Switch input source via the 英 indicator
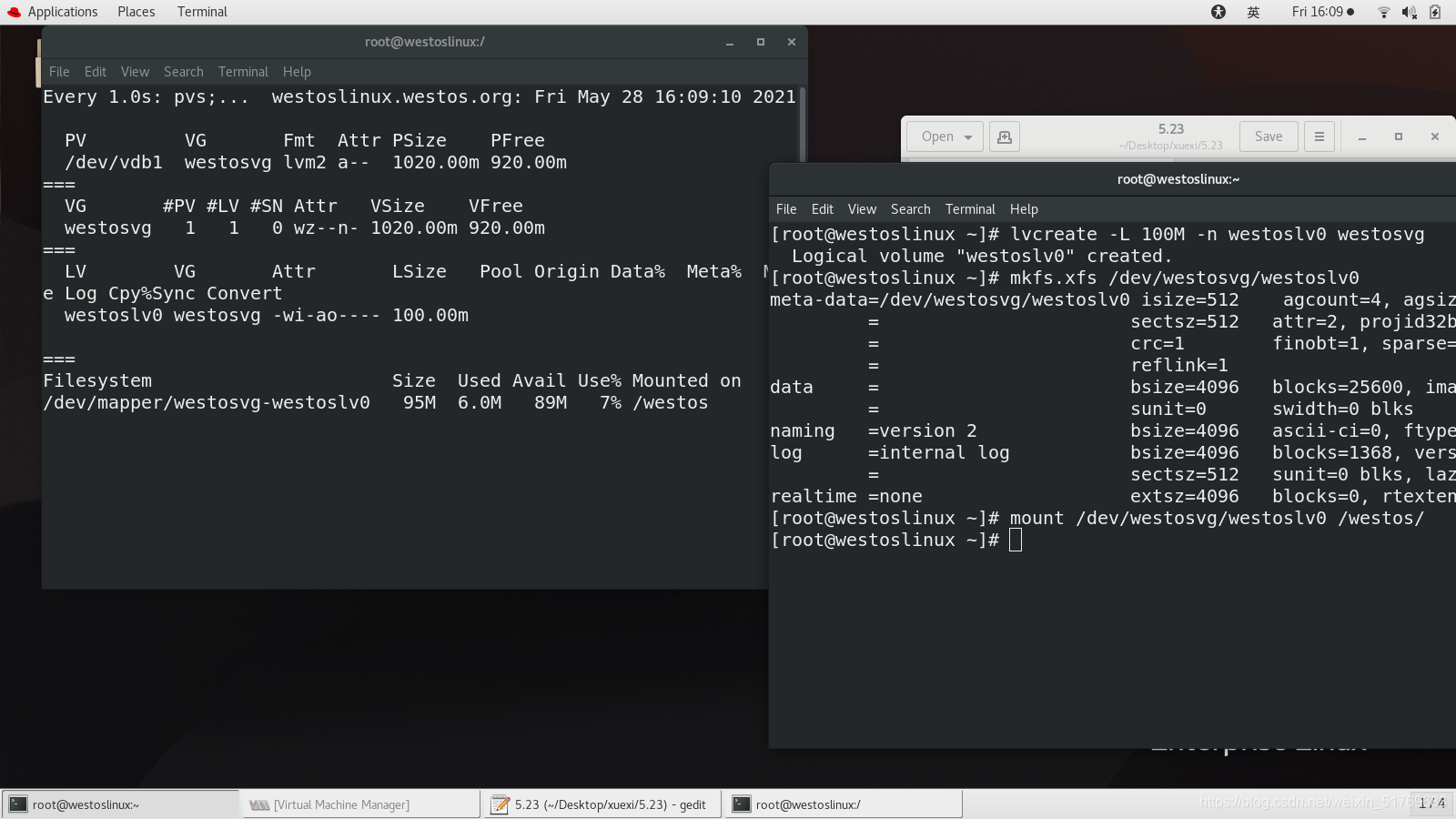This screenshot has height=819, width=1456. [1252, 12]
